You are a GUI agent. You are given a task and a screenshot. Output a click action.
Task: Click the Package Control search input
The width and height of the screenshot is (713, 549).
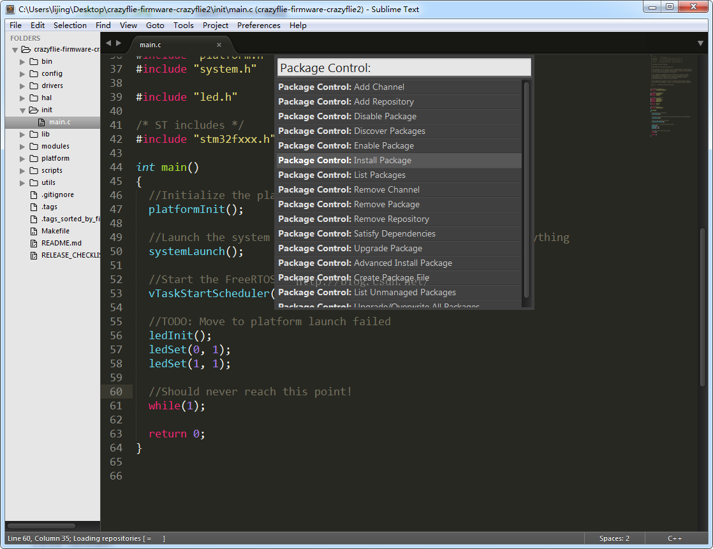tap(404, 68)
